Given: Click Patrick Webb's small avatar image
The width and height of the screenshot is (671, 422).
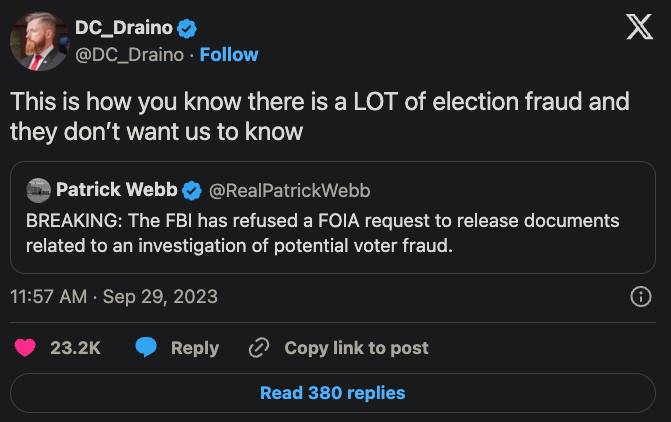Looking at the screenshot, I should click(38, 189).
